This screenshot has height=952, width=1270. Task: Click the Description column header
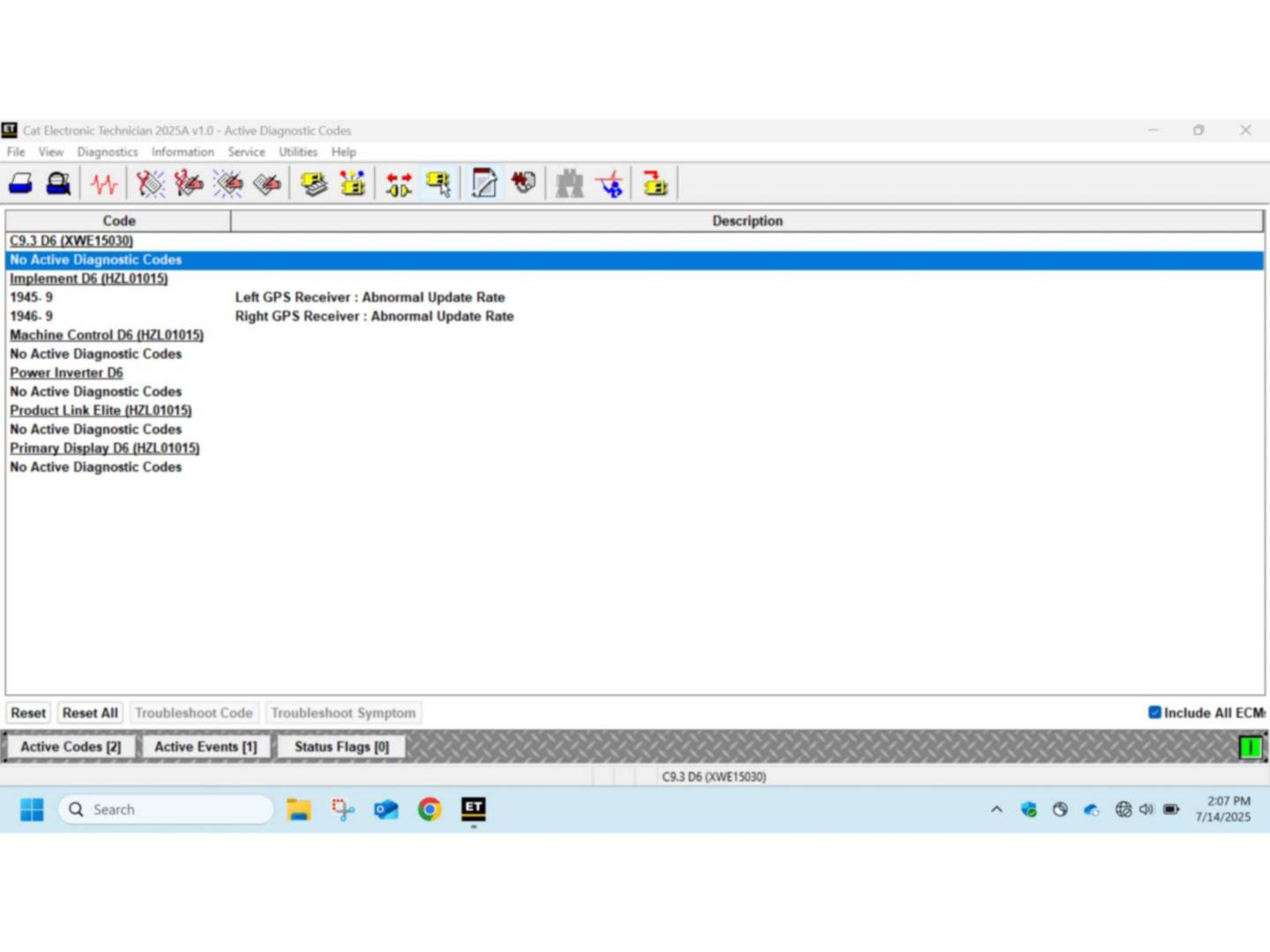[747, 221]
